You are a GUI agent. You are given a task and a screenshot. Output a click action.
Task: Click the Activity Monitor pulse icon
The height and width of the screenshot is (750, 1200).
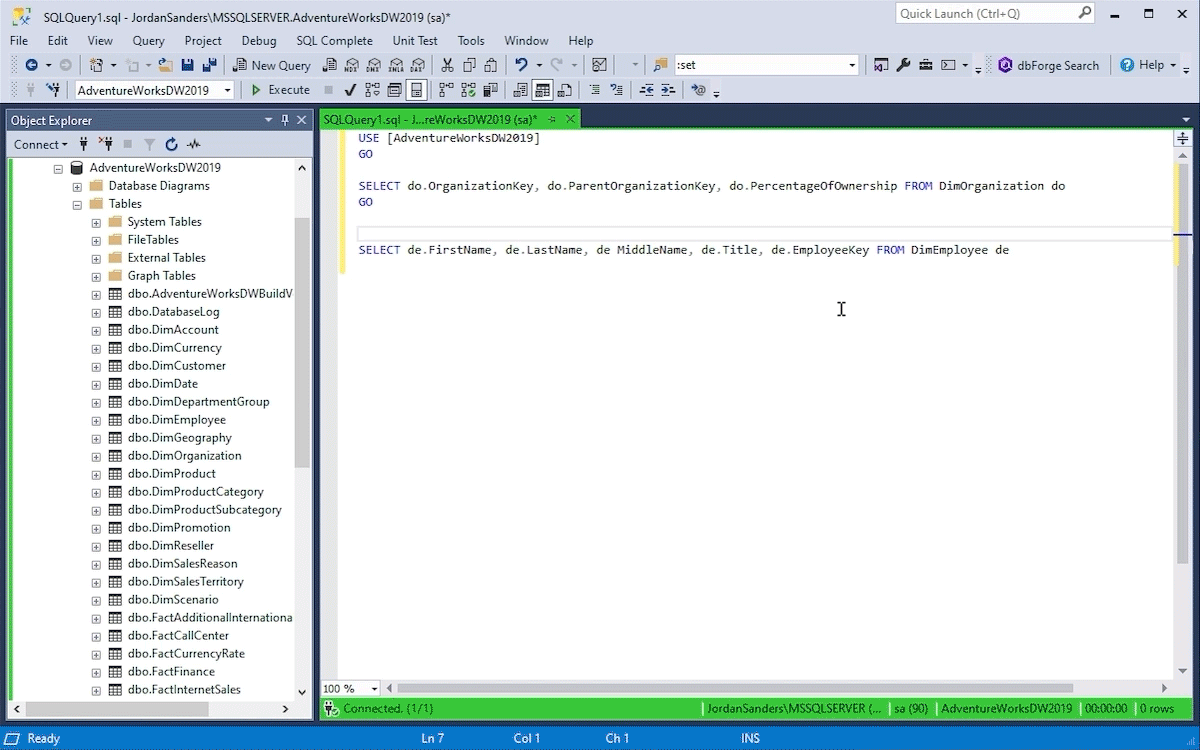(194, 144)
